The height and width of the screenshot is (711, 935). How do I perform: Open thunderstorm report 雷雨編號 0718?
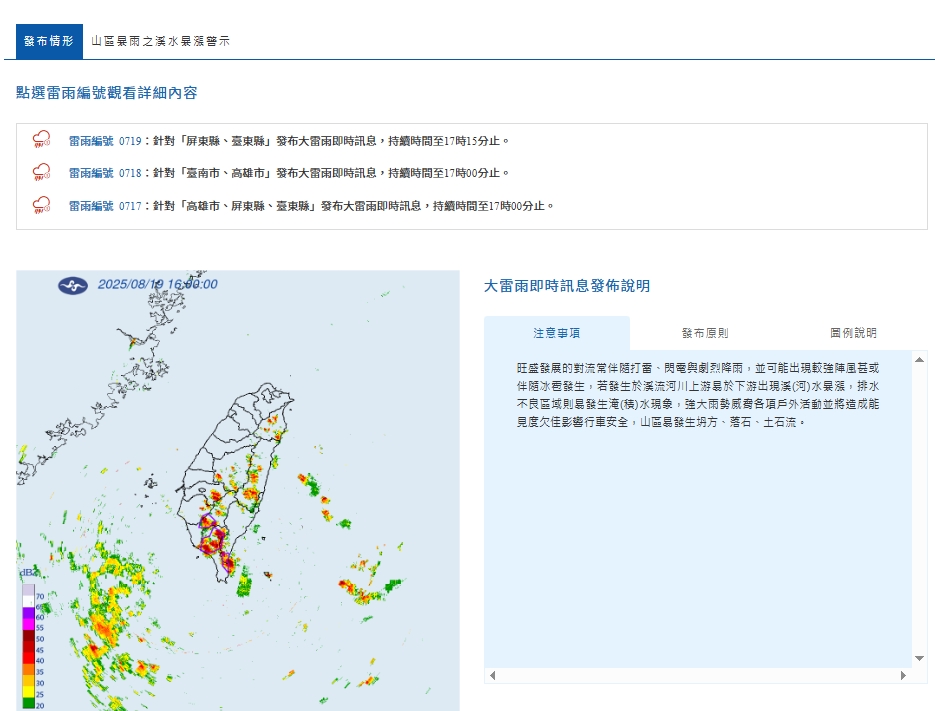click(105, 173)
